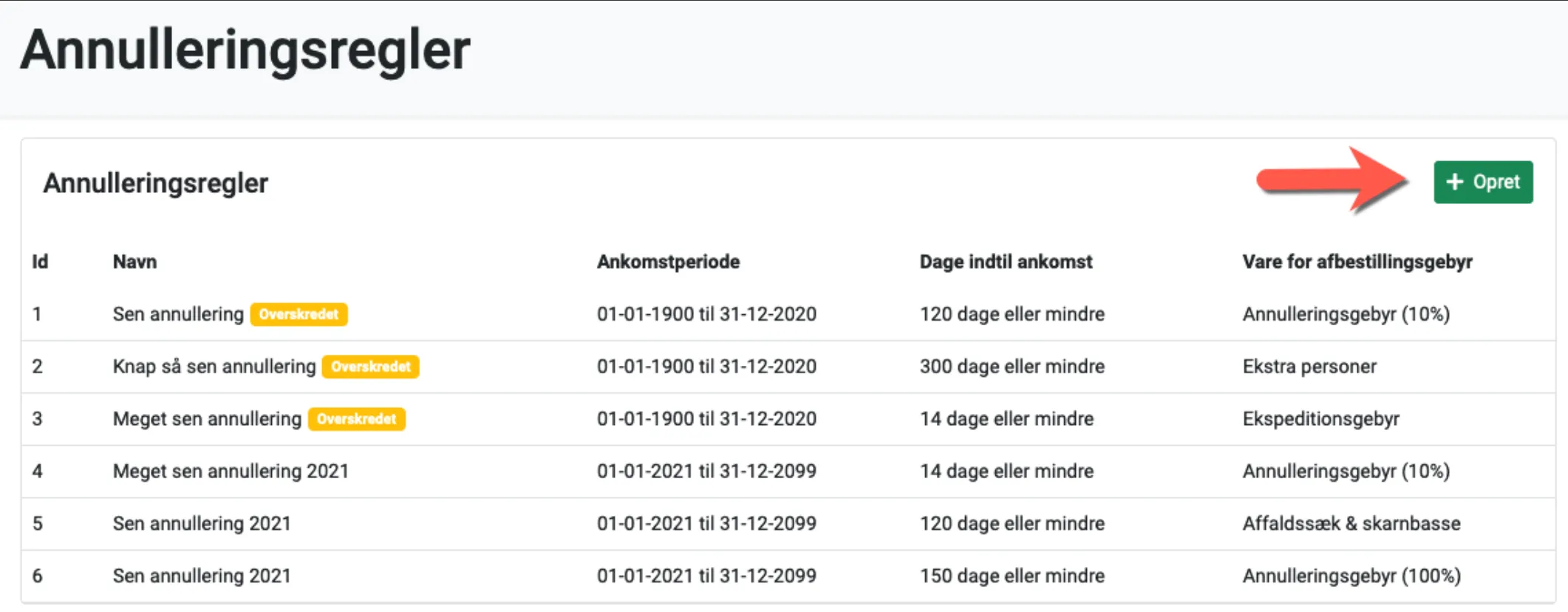
Task: Select the Navn column header
Action: click(x=134, y=262)
